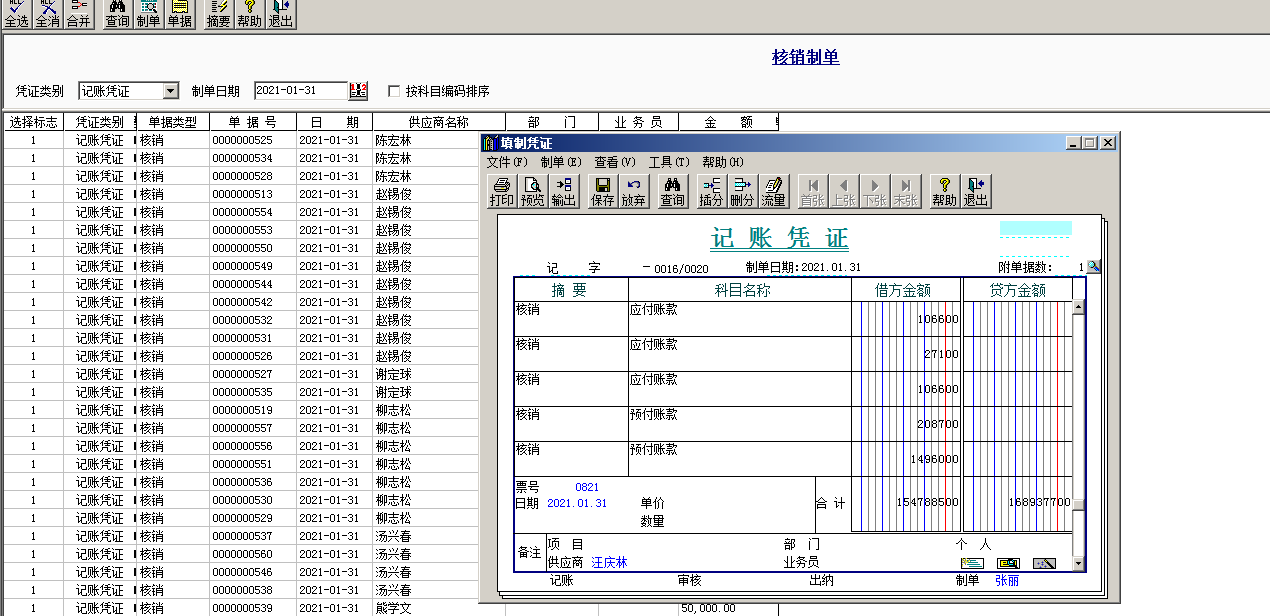Click 查询 search icon in voucher window
1270x616 pixels.
click(x=673, y=192)
